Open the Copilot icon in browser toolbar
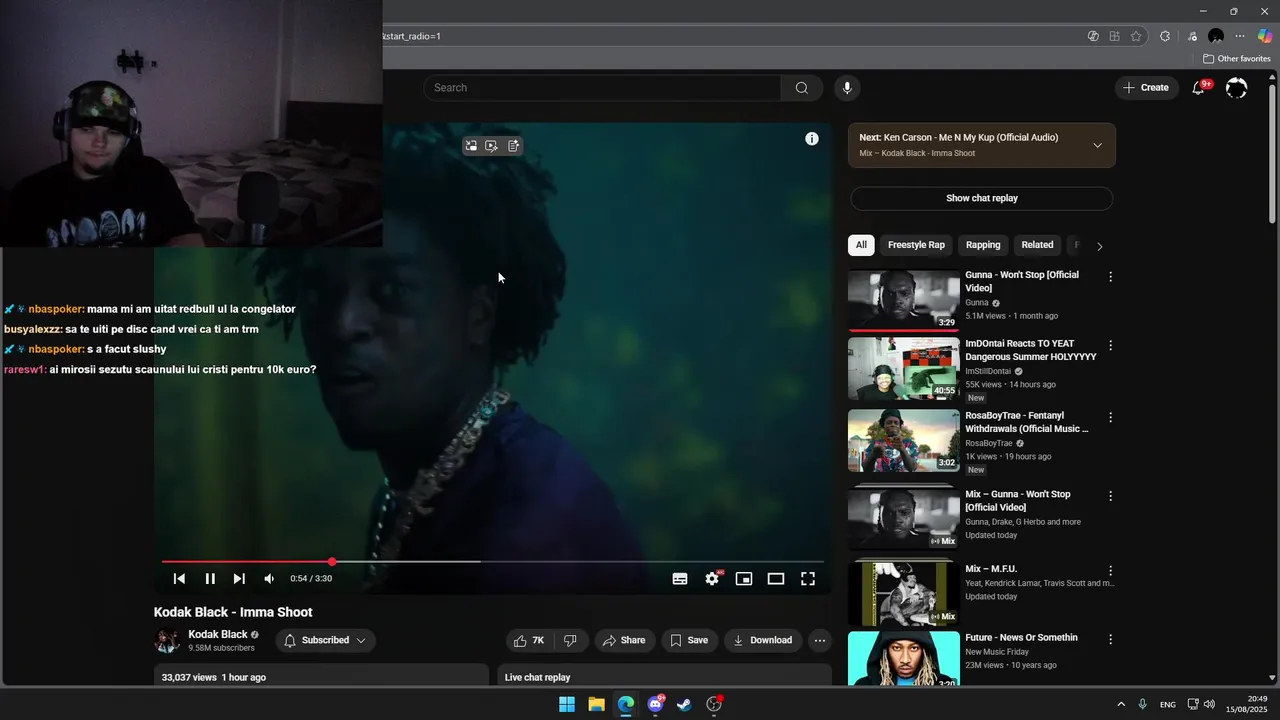Viewport: 1280px width, 720px height. [x=1265, y=36]
